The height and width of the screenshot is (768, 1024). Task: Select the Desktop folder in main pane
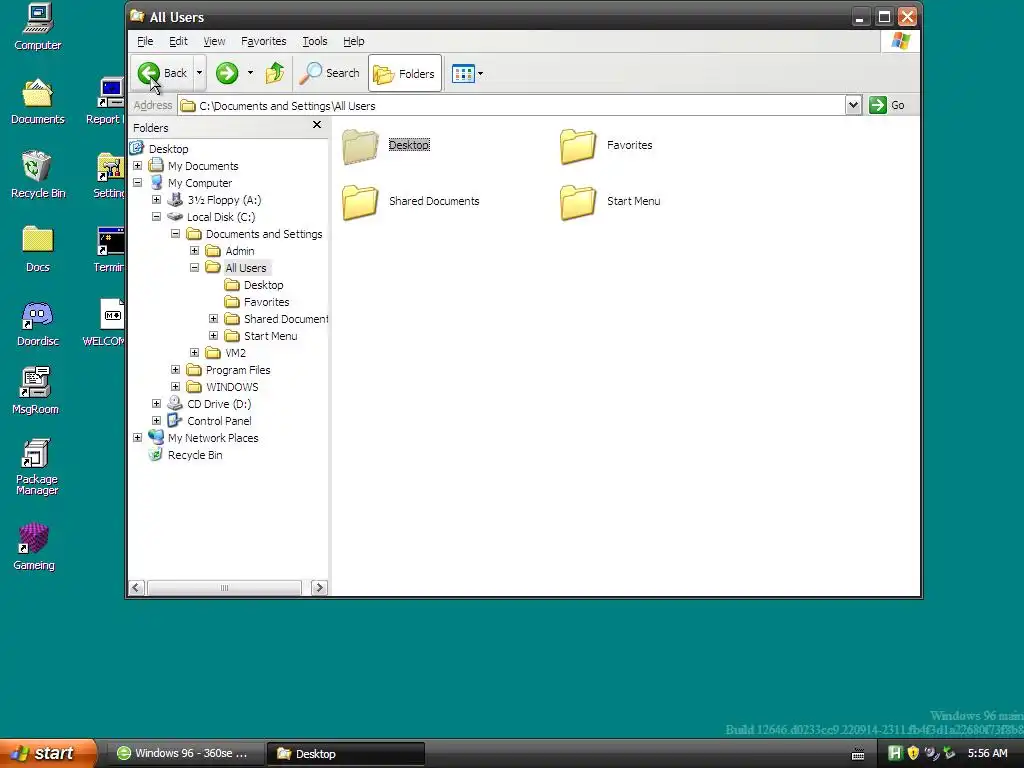click(x=386, y=145)
